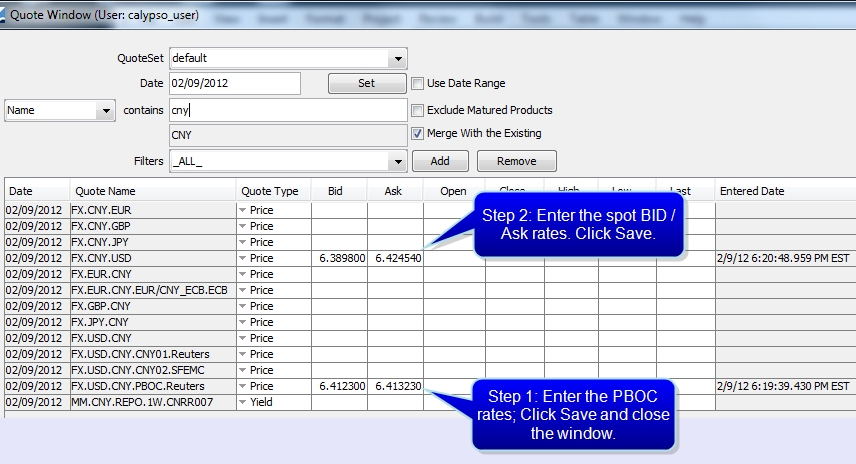This screenshot has width=856, height=464.
Task: Sort by Date column header
Action: click(37, 191)
